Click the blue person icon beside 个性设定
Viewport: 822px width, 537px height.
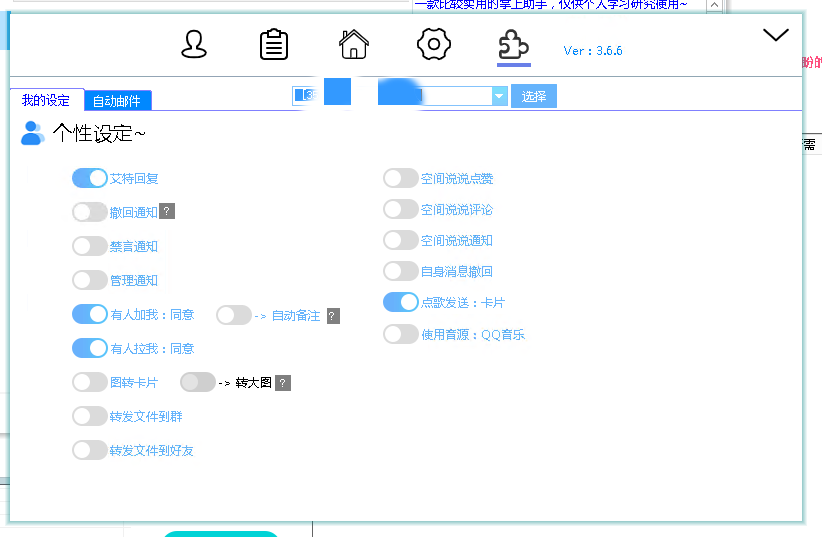pos(33,133)
